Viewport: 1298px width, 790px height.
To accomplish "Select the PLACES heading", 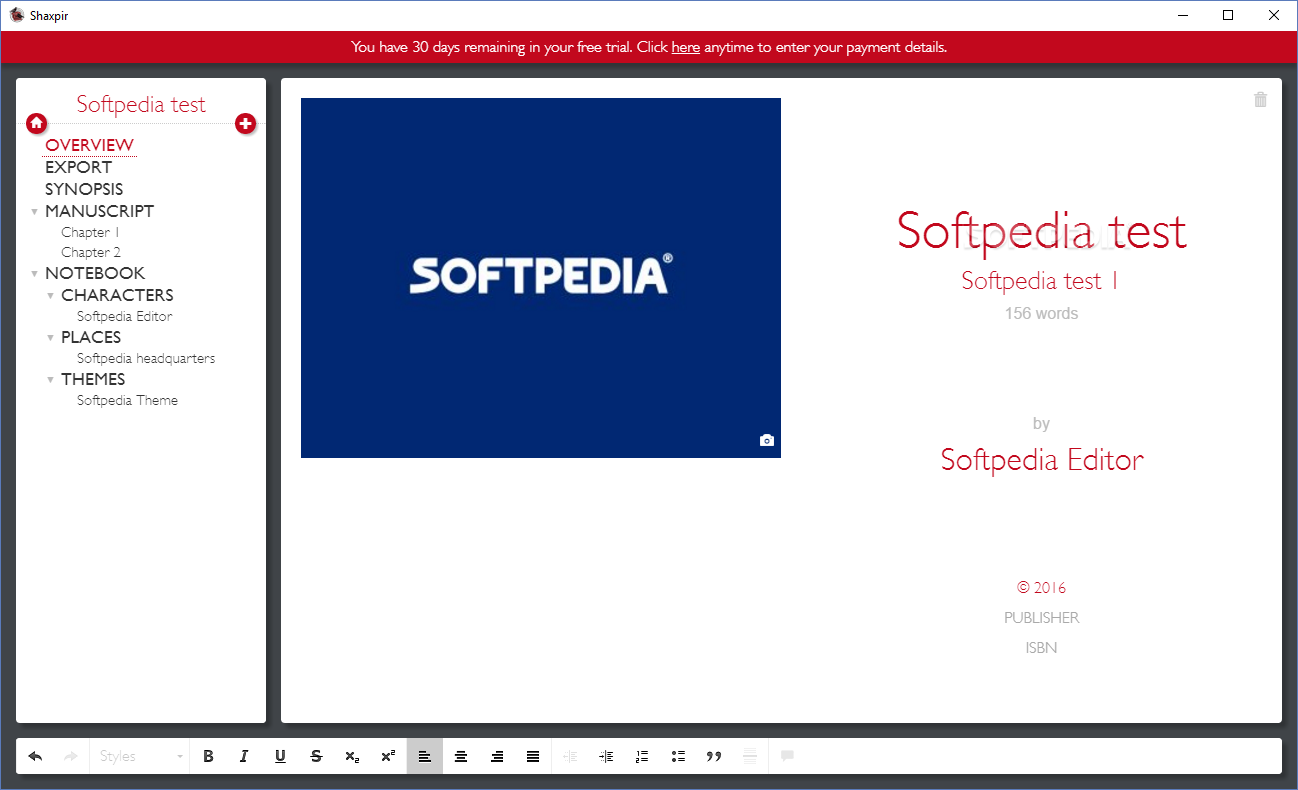I will pos(91,337).
